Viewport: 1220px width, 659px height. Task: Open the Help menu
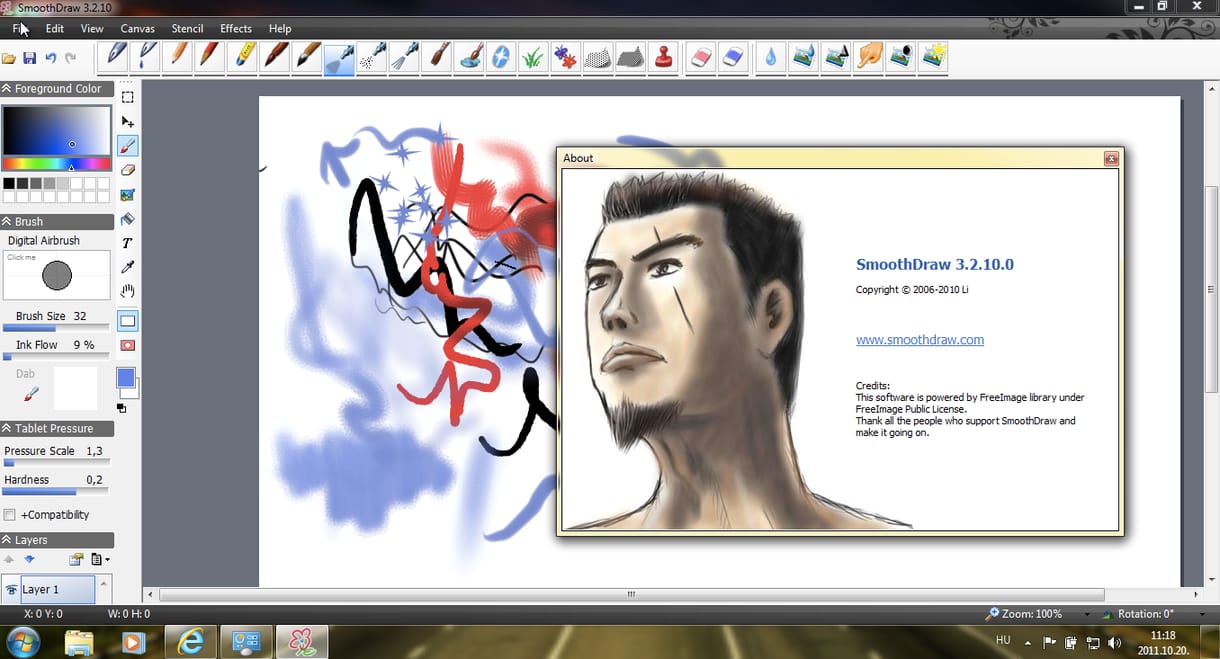pos(280,29)
